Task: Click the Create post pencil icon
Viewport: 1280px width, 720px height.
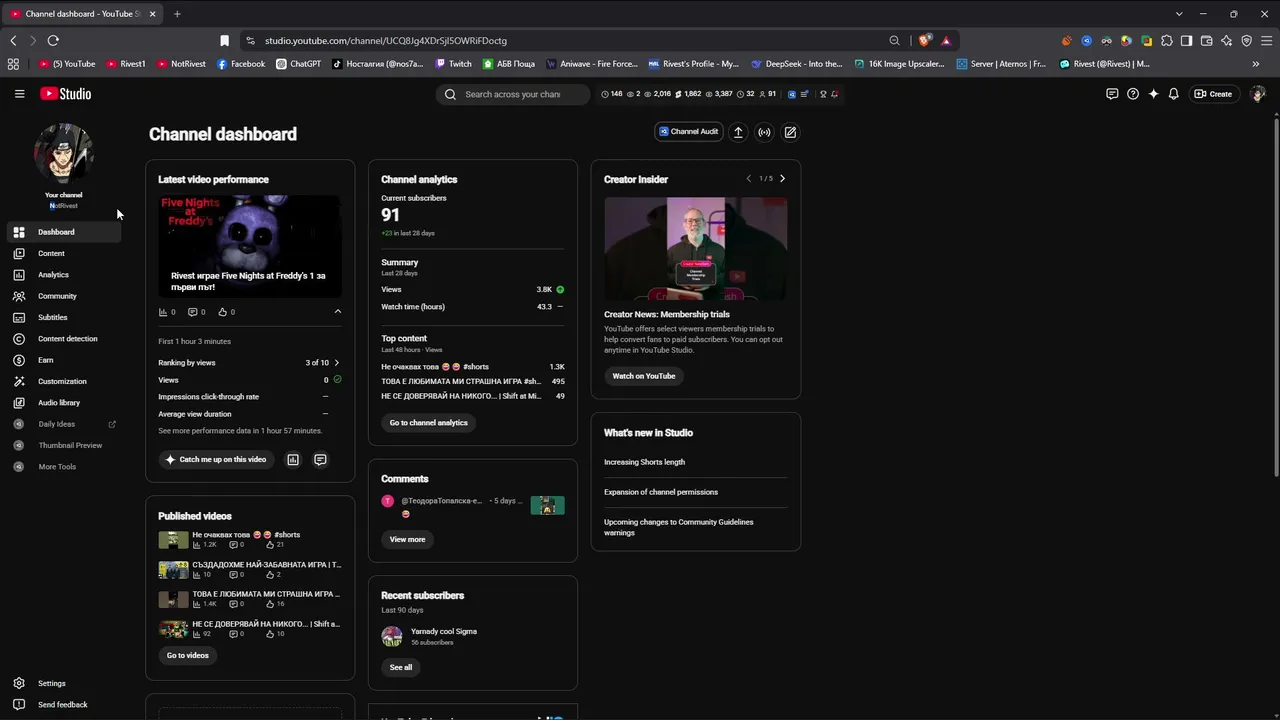Action: (x=790, y=132)
